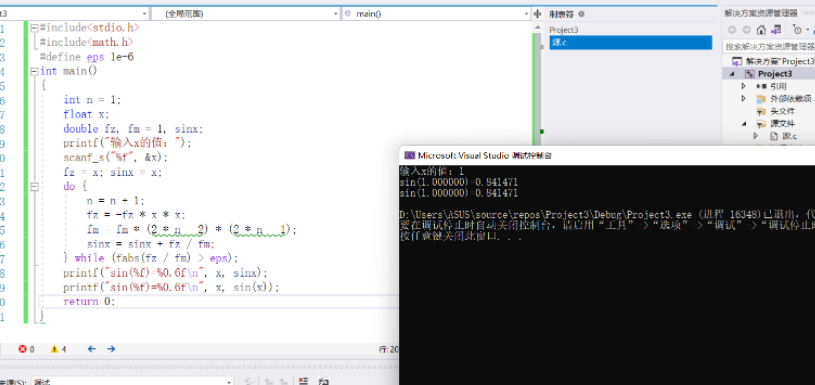Click the Solution Explorer search box
Image resolution: width=815 pixels, height=385 pixels.
(769, 46)
